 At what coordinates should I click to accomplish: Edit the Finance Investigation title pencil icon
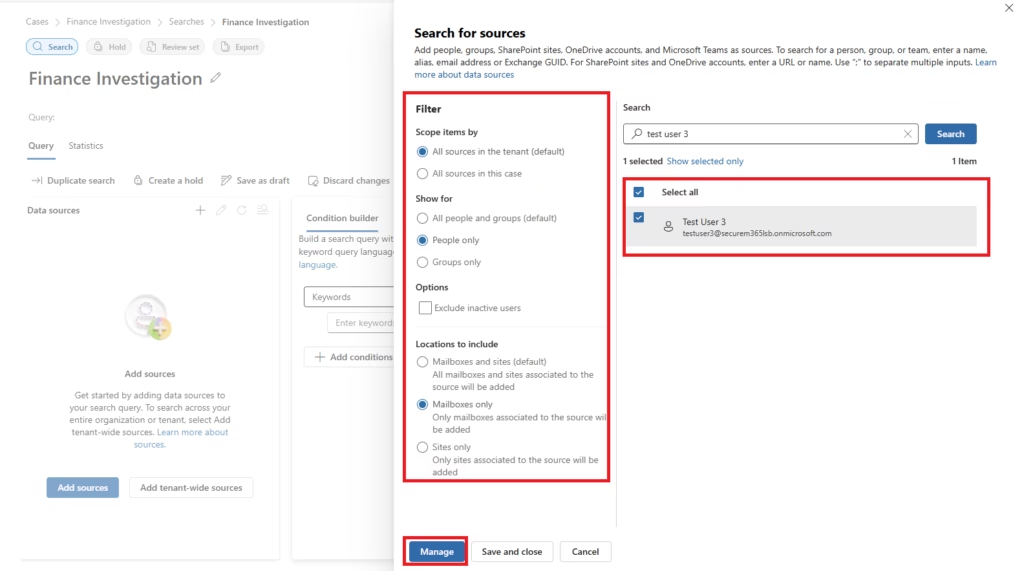click(216, 78)
